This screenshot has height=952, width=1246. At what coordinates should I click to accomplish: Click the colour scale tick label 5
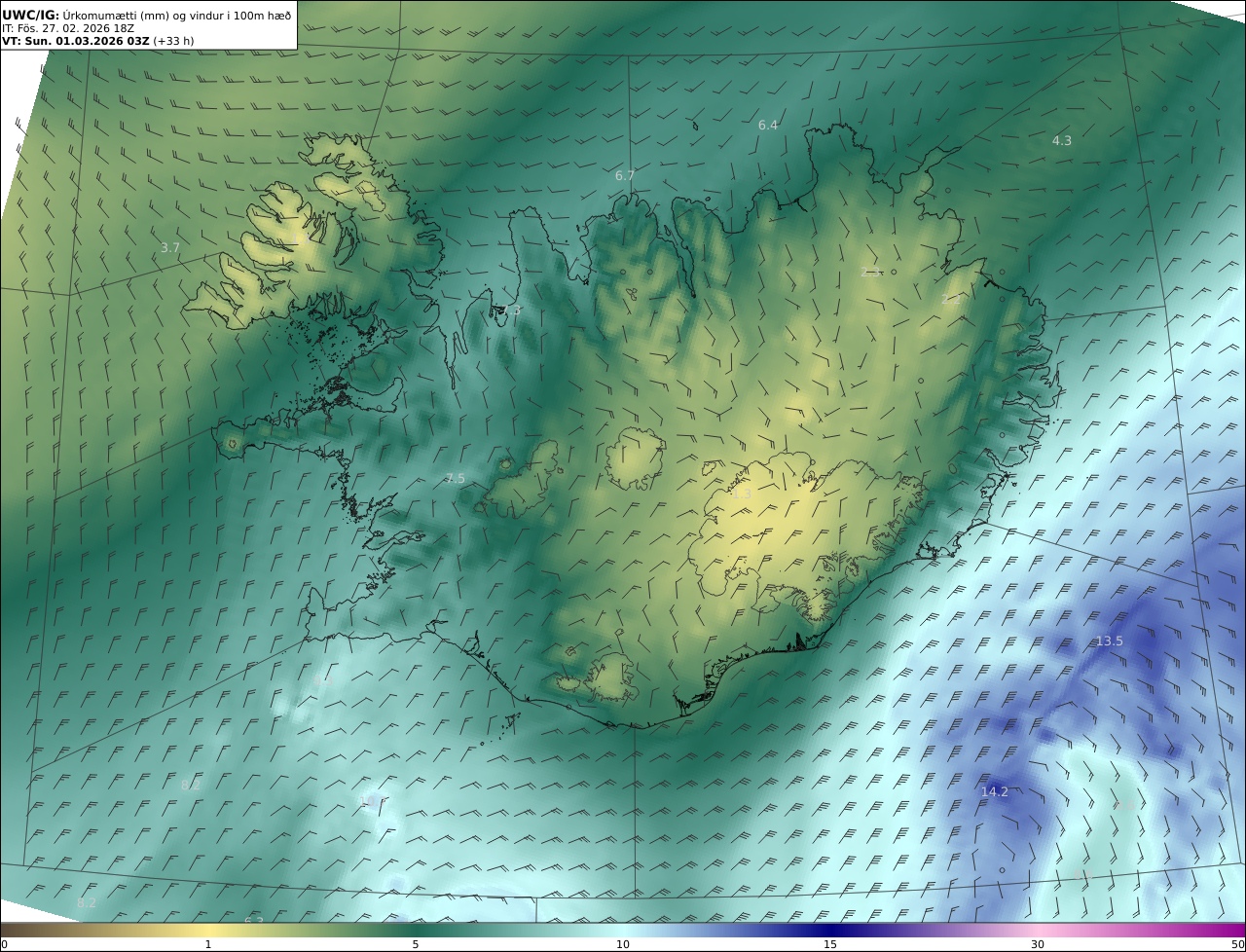(x=416, y=944)
